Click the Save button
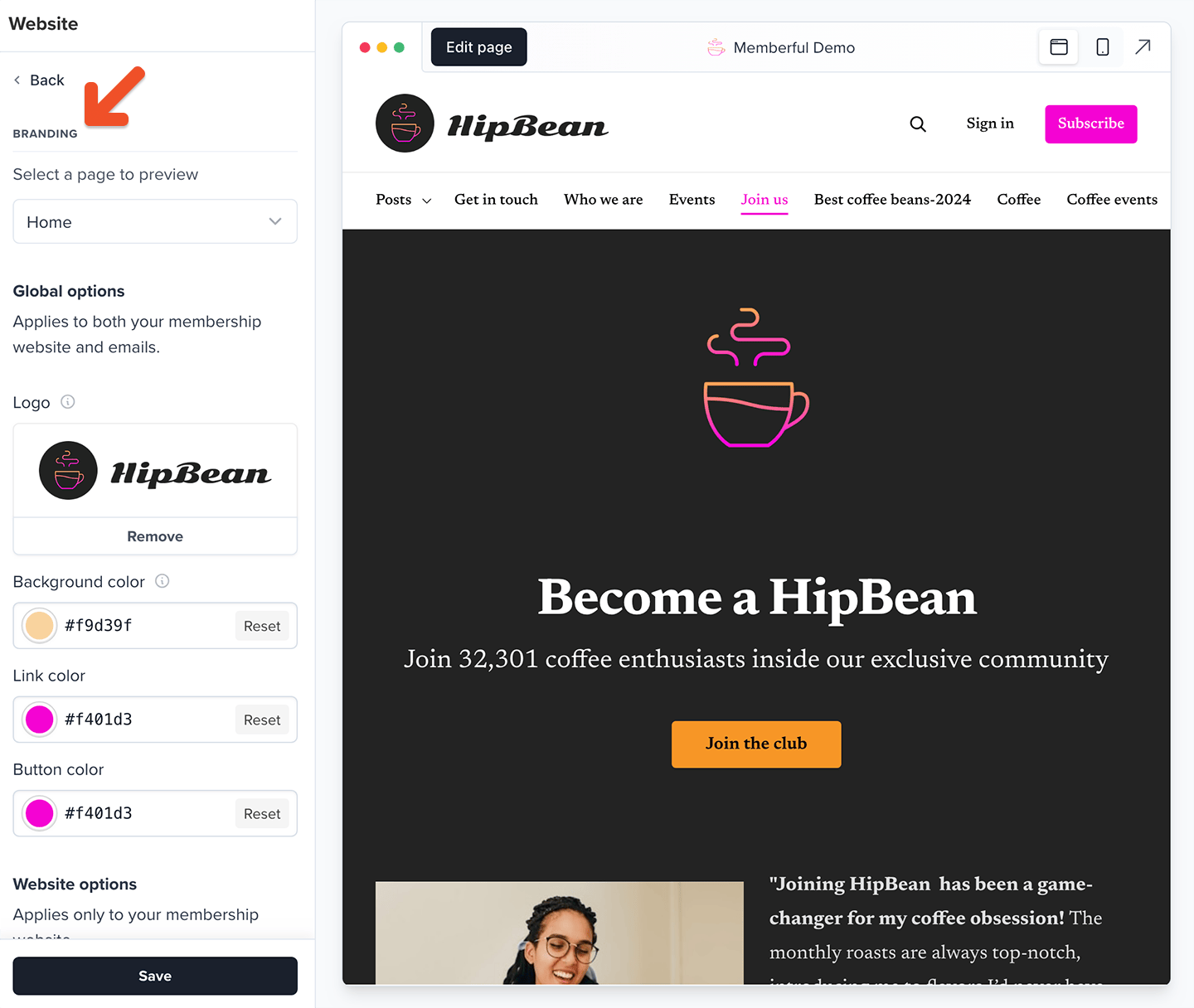Viewport: 1194px width, 1008px height. (155, 976)
